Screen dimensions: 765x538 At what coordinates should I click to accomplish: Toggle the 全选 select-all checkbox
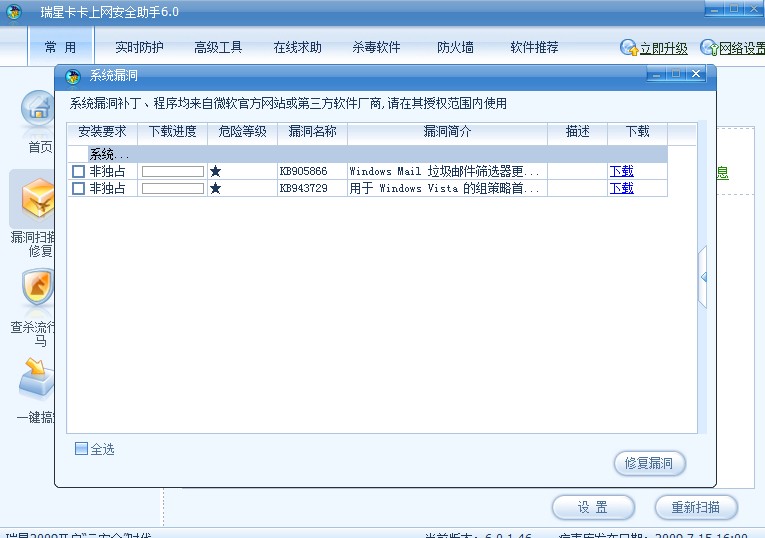(81, 449)
